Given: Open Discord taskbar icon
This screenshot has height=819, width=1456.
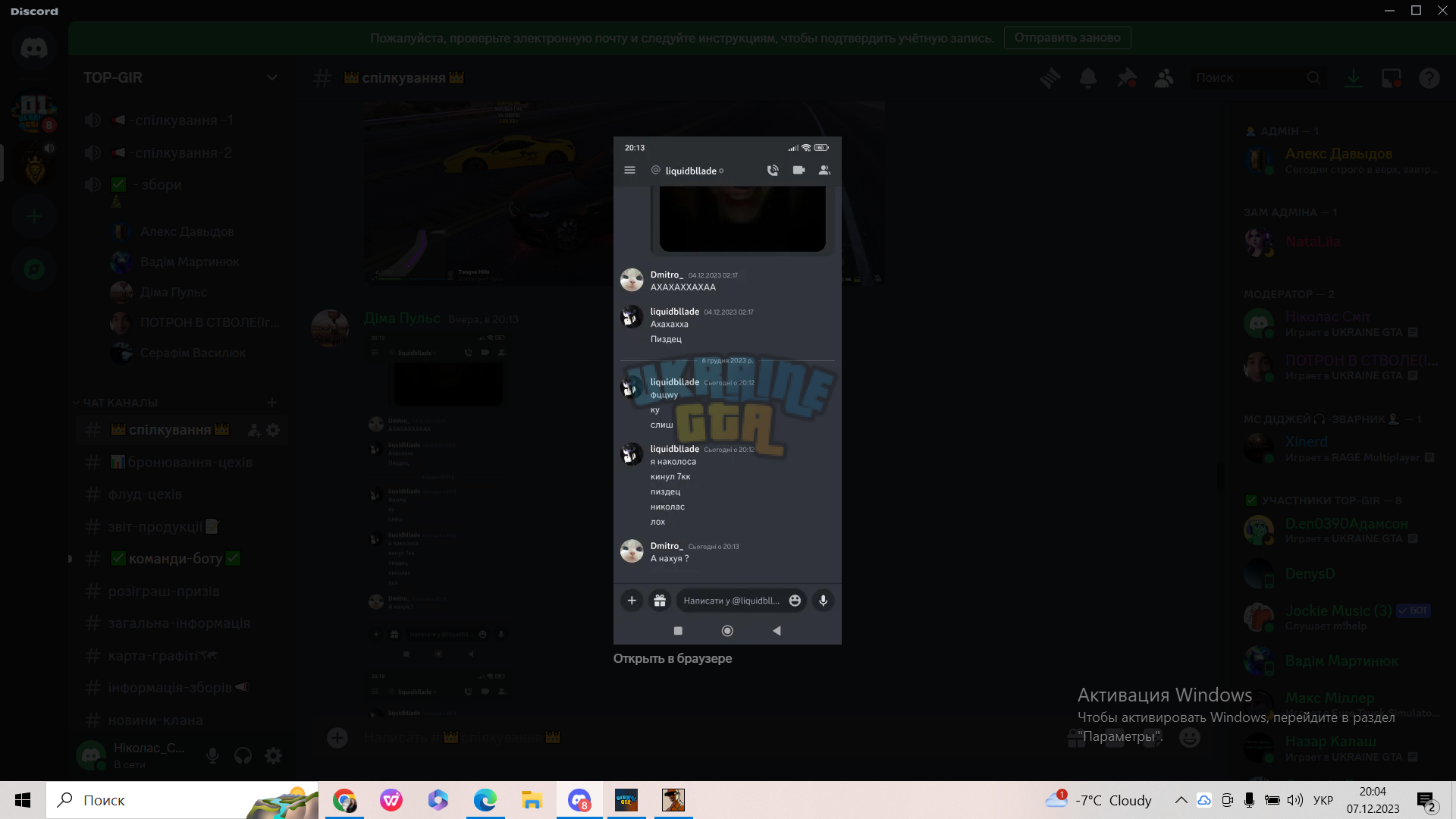Looking at the screenshot, I should [x=579, y=800].
